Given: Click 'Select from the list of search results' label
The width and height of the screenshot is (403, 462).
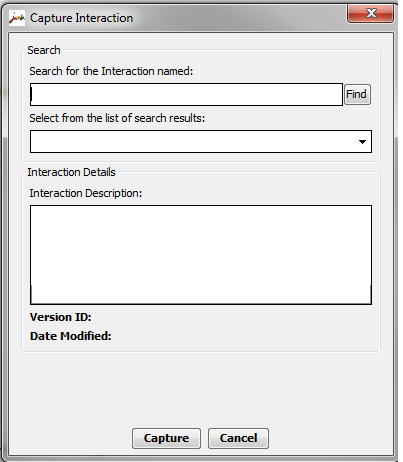Looking at the screenshot, I should [x=117, y=118].
